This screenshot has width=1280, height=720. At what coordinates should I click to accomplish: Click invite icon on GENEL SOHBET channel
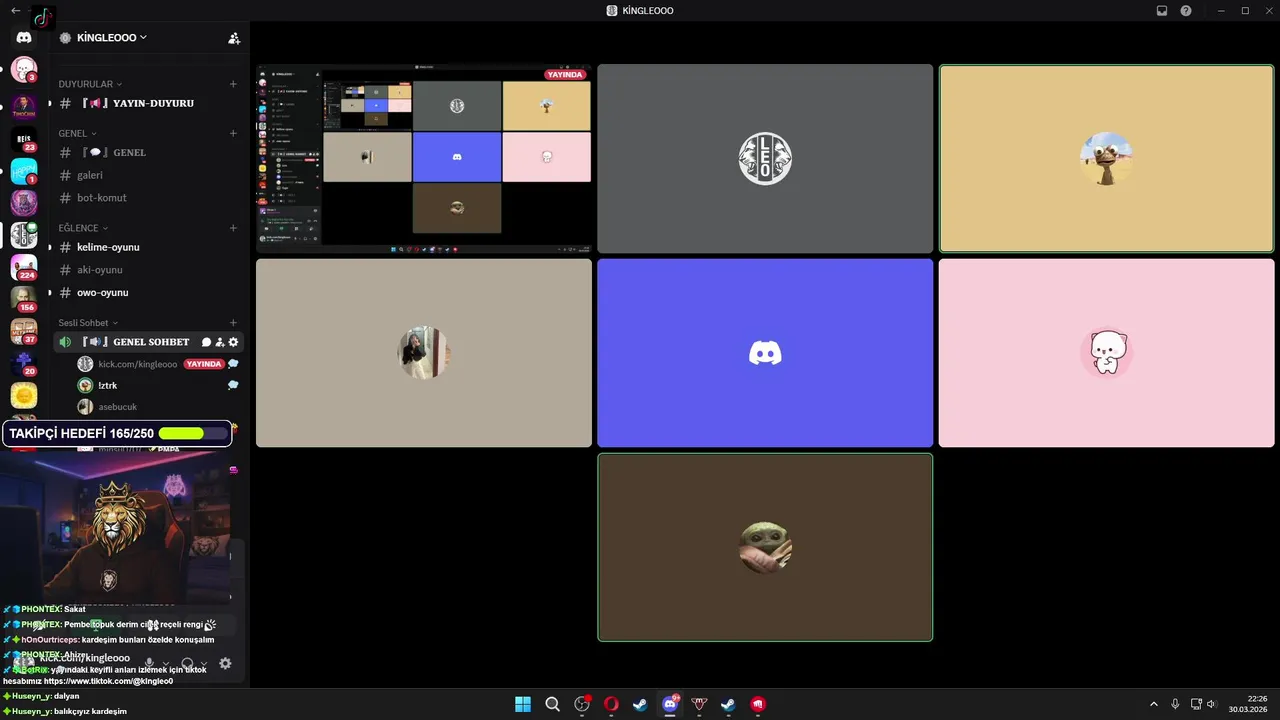click(220, 342)
